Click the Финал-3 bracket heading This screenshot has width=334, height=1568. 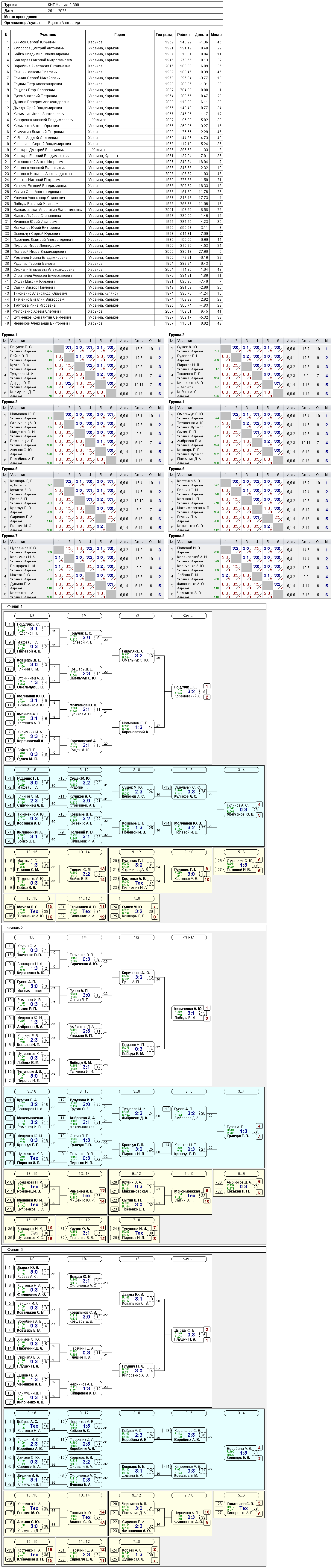pyautogui.click(x=15, y=1249)
